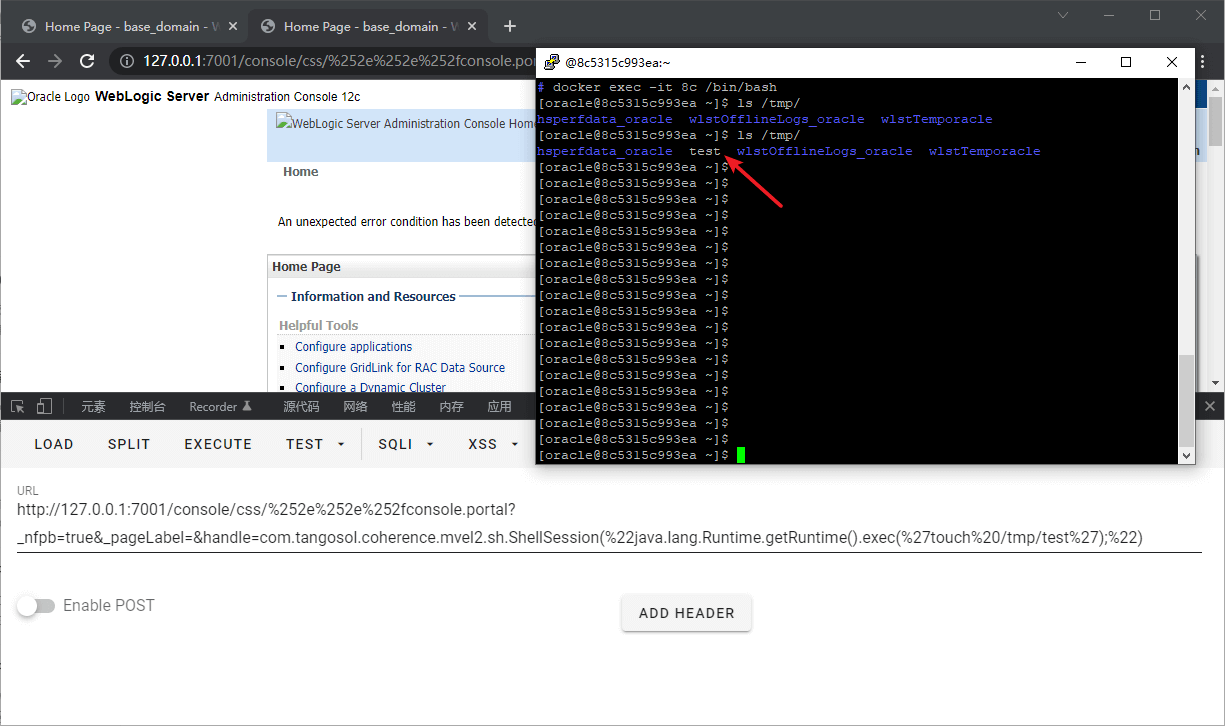
Task: Minimize the terminal window
Action: pyautogui.click(x=1081, y=62)
